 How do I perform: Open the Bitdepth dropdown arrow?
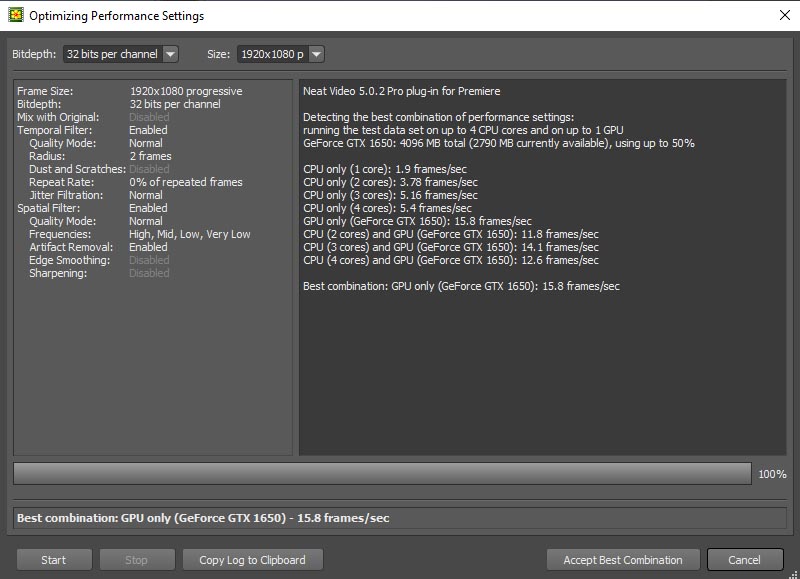[x=170, y=54]
